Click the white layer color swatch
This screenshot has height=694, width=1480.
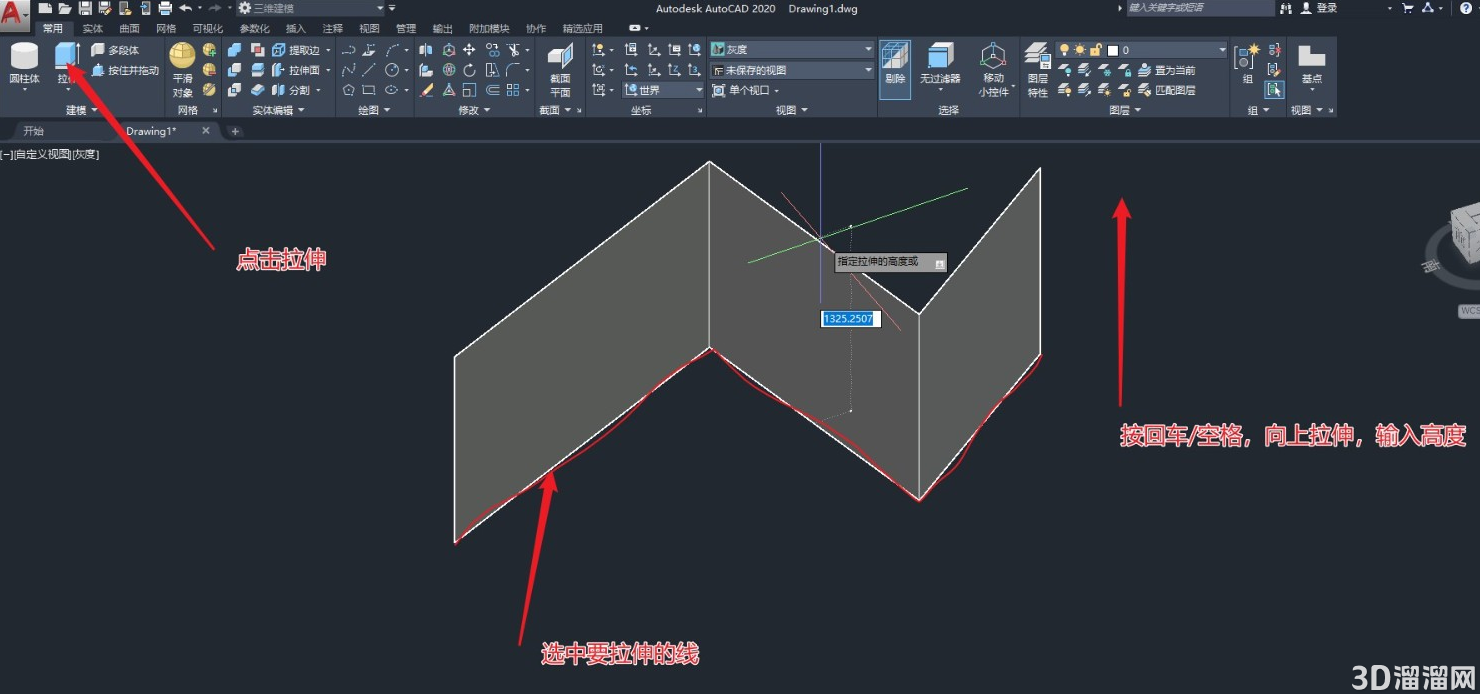click(1112, 50)
